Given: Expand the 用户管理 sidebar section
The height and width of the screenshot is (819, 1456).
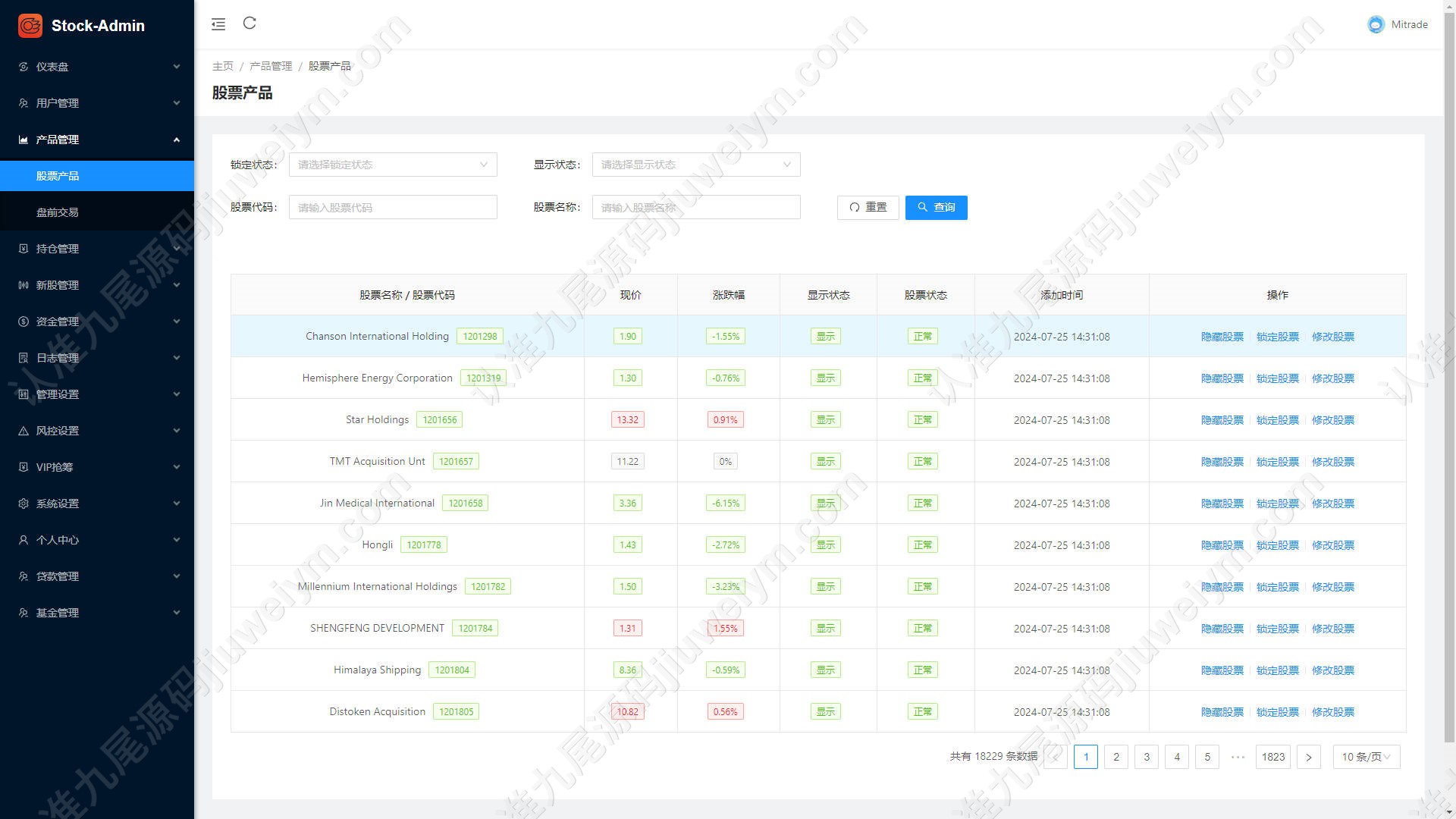Looking at the screenshot, I should point(97,103).
